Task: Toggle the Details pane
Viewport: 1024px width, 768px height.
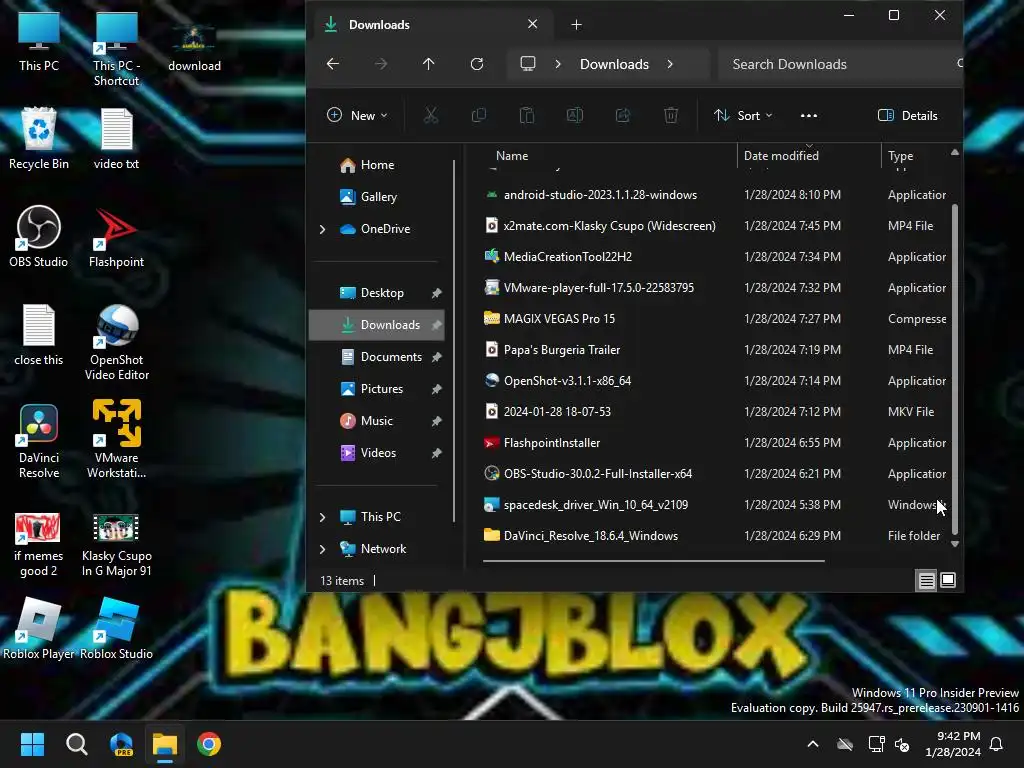Action: pyautogui.click(x=908, y=116)
